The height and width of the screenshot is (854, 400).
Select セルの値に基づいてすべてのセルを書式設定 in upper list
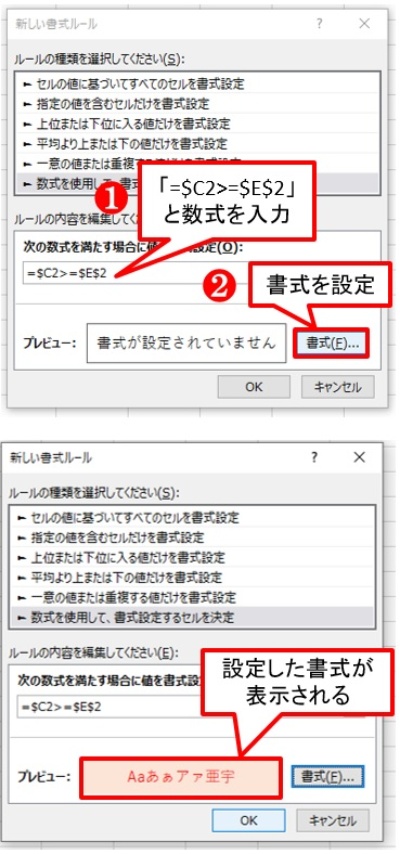(x=196, y=84)
